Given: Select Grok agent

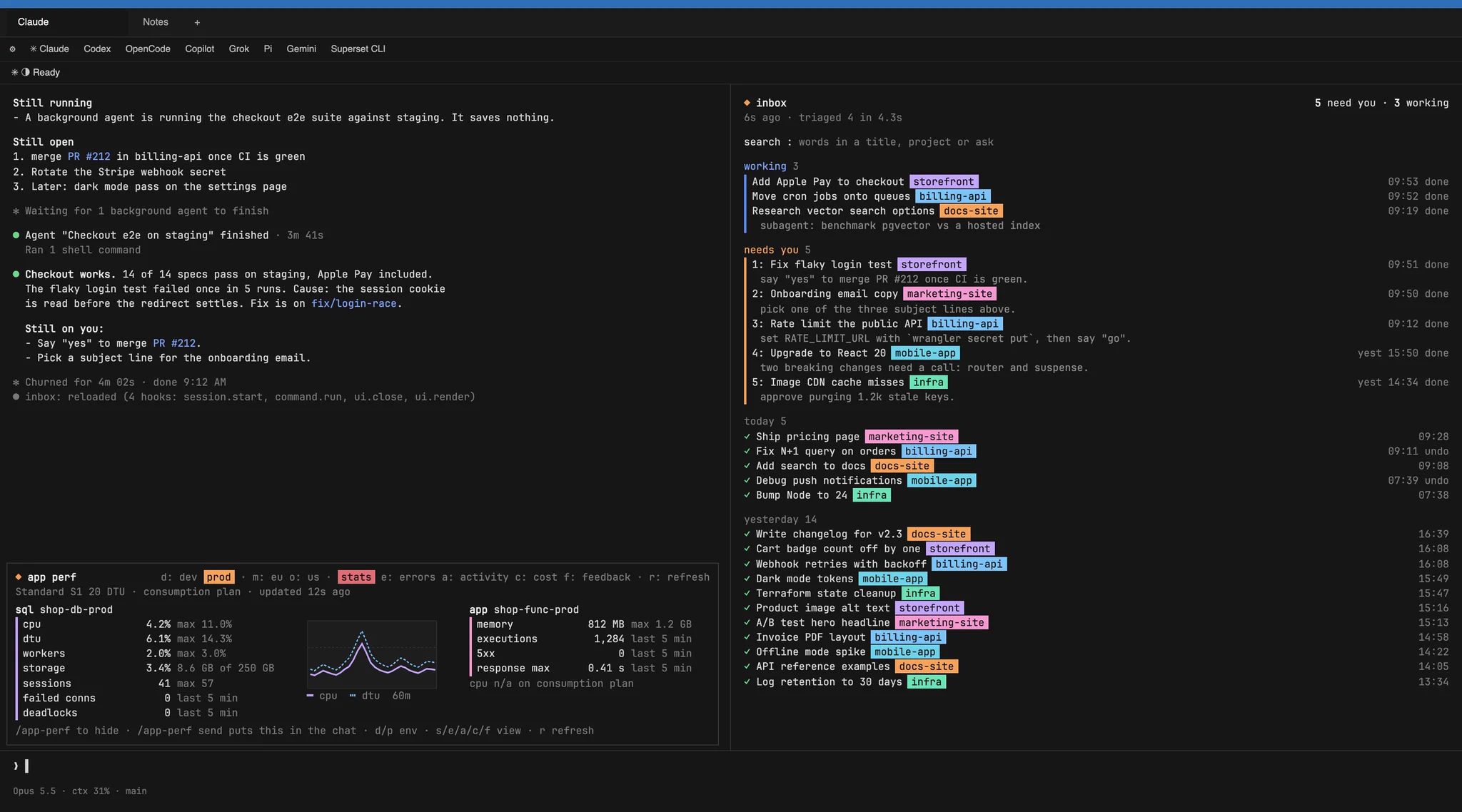Looking at the screenshot, I should coord(239,49).
